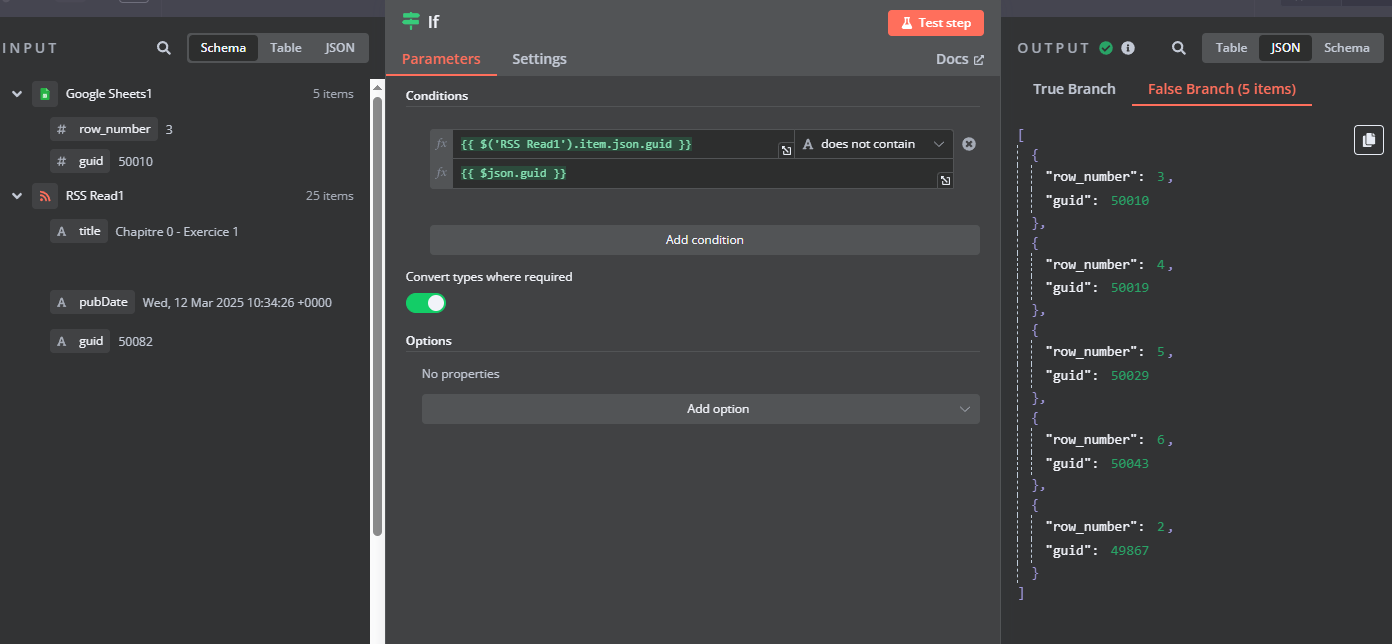Toggle Convert types where required switch

[x=426, y=303]
